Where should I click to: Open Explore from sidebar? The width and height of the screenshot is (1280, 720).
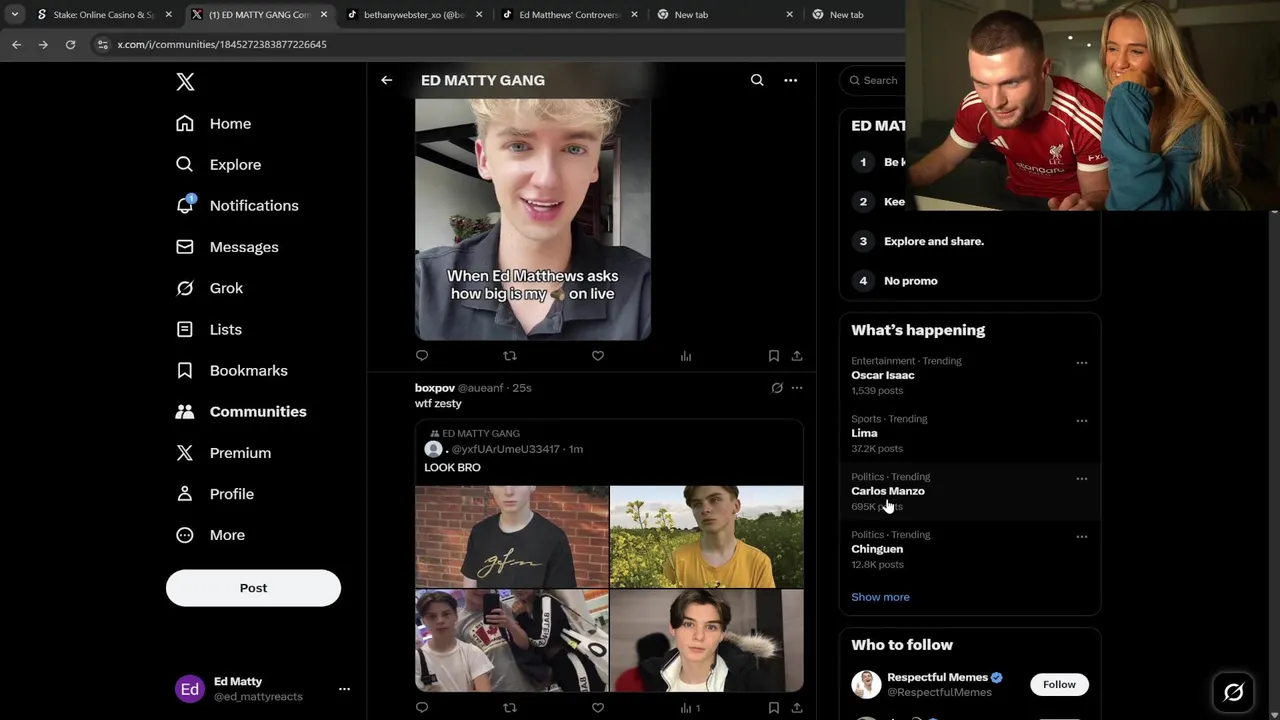218,164
